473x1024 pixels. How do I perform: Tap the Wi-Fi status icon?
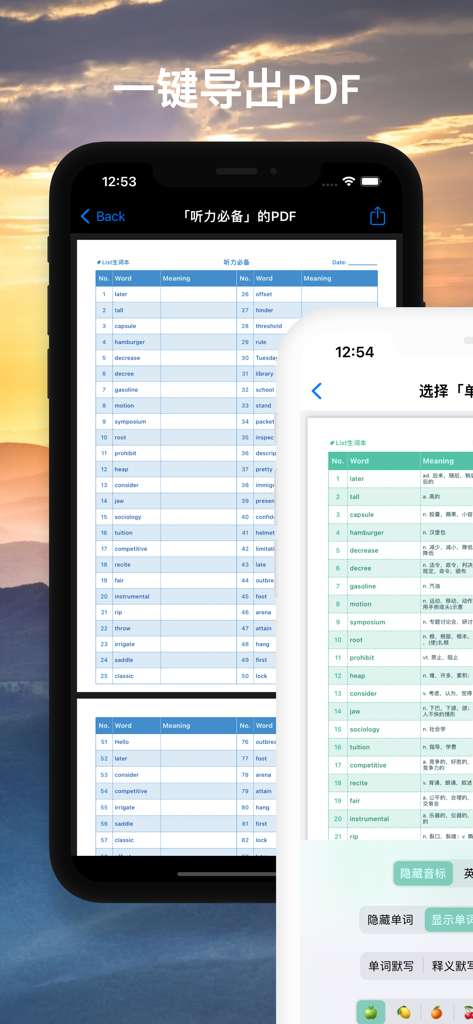(x=349, y=182)
